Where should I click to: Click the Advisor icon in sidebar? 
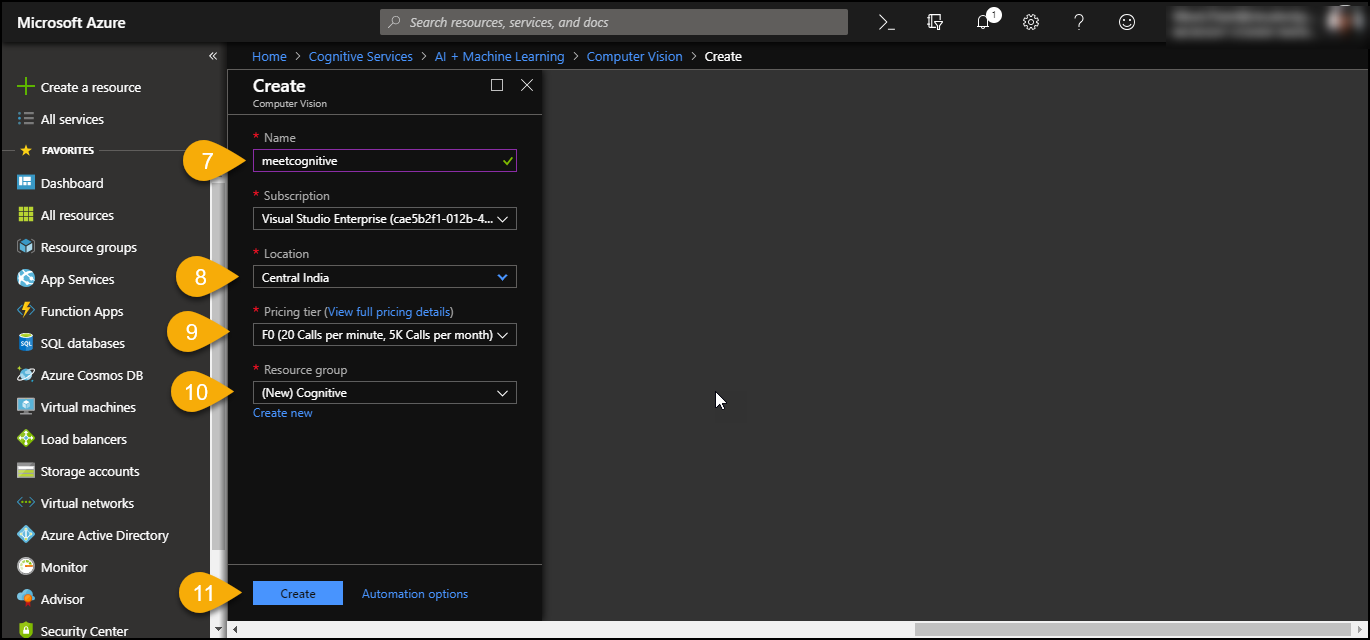click(x=26, y=599)
